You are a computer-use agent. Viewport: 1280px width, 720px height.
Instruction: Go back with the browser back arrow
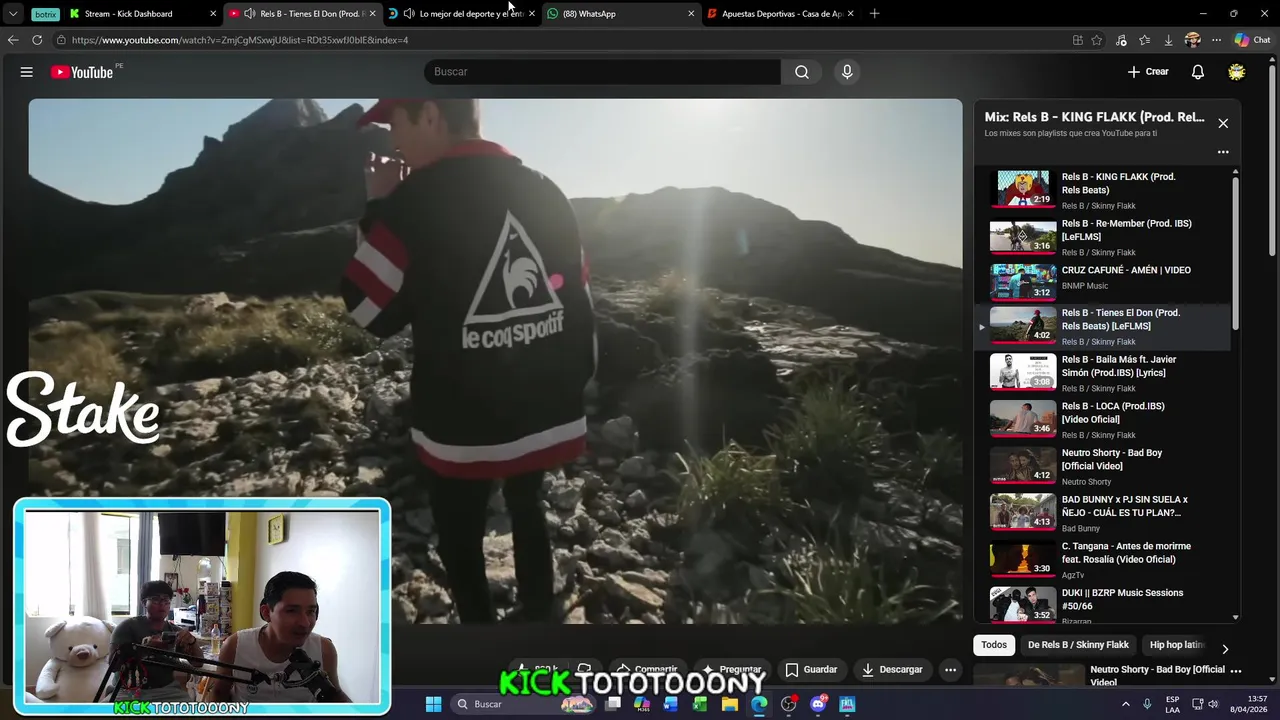point(13,40)
